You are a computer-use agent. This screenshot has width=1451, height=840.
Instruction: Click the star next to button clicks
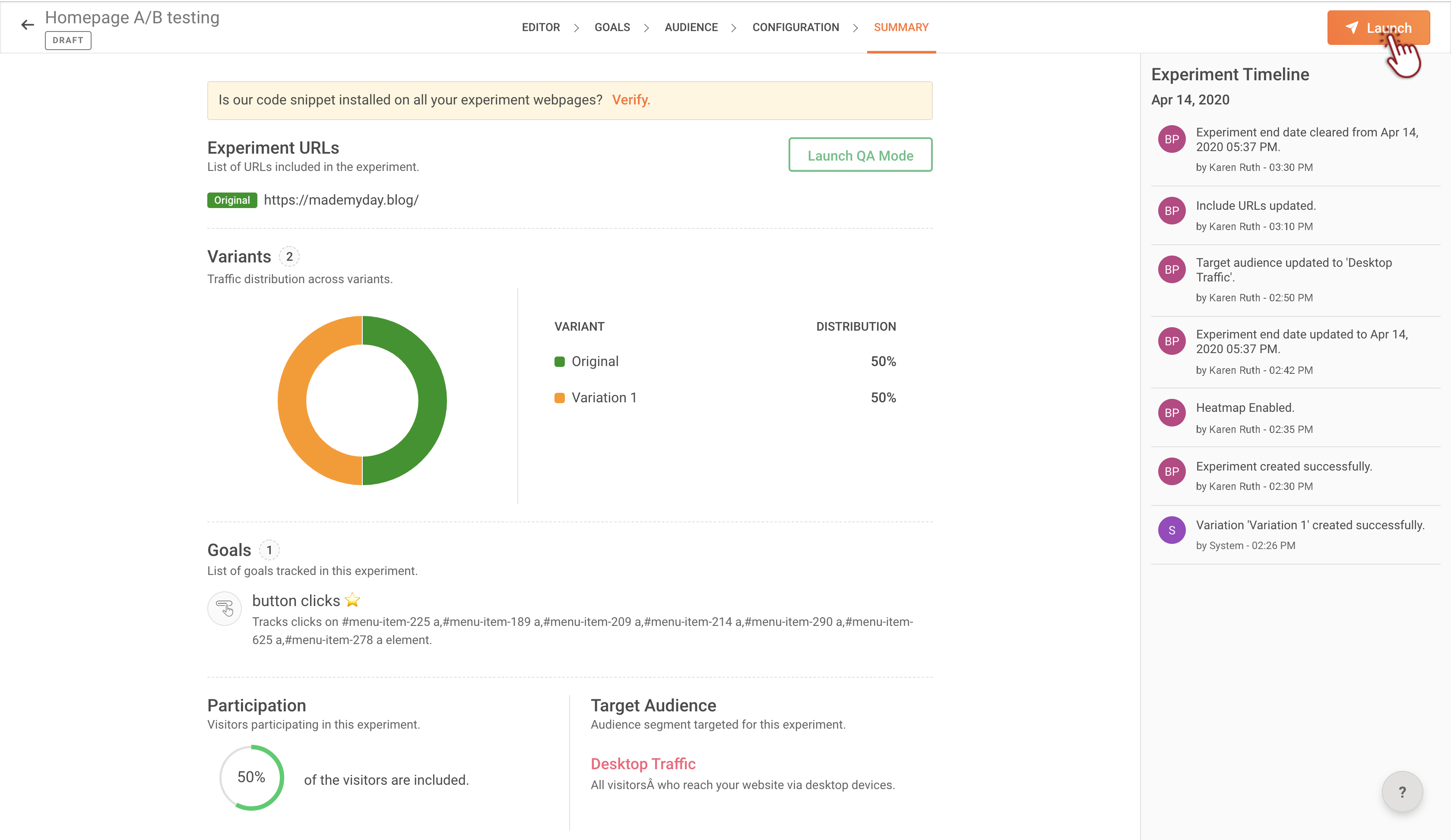click(352, 600)
